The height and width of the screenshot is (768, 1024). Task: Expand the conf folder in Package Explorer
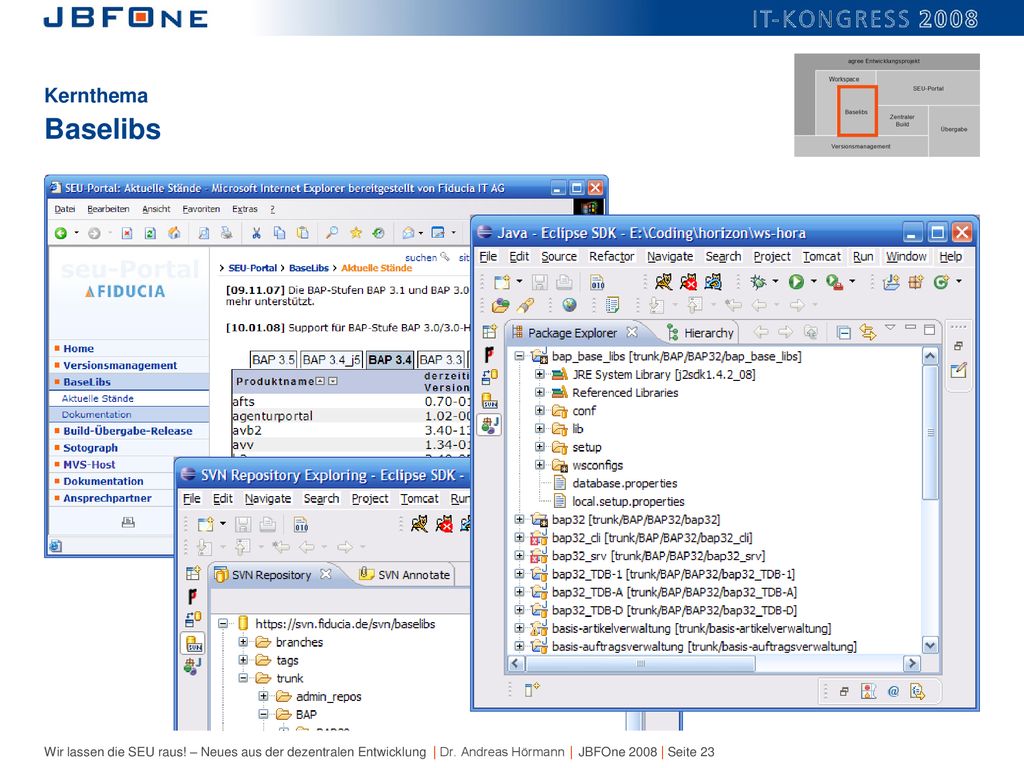tap(539, 411)
